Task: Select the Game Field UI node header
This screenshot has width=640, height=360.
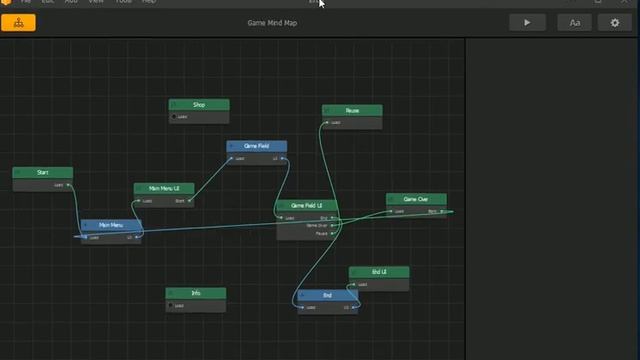Action: click(x=307, y=206)
